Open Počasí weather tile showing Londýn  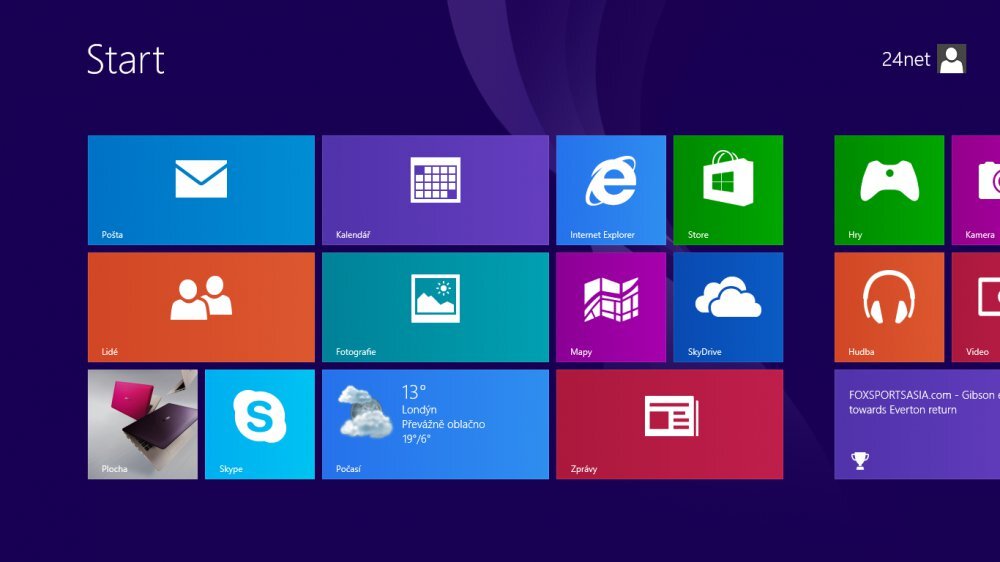click(435, 424)
